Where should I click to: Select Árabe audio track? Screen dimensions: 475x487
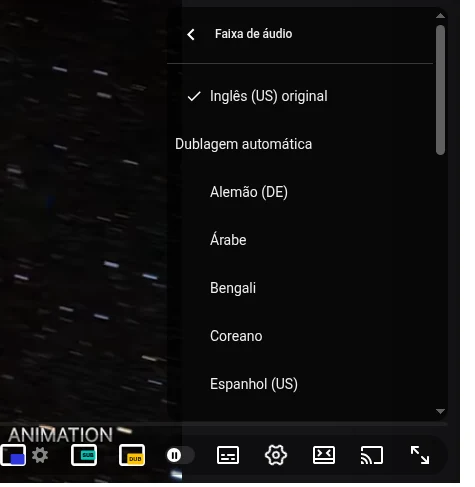[300, 240]
